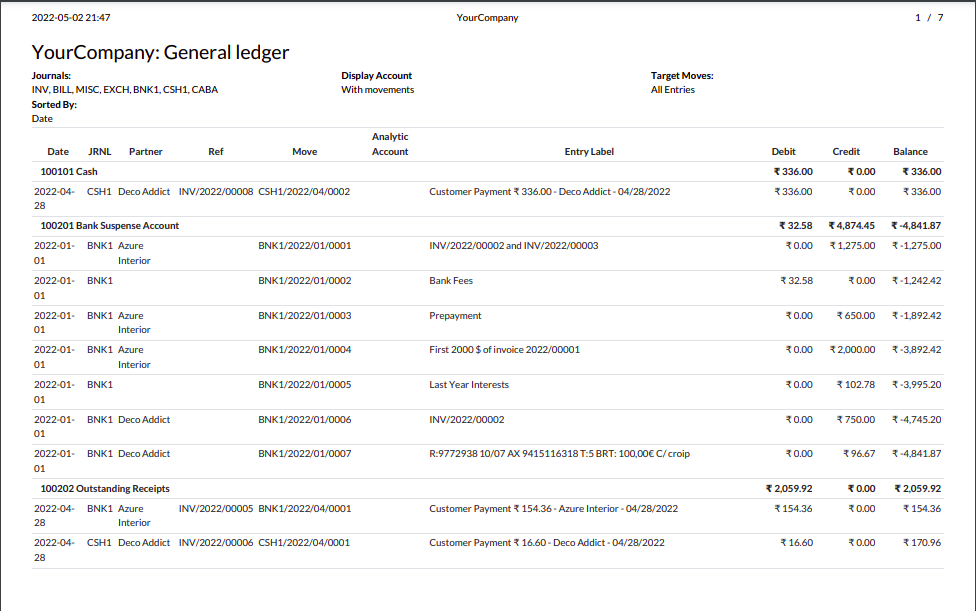Click the Bank Fees entry label
This screenshot has width=976, height=611.
click(x=451, y=281)
